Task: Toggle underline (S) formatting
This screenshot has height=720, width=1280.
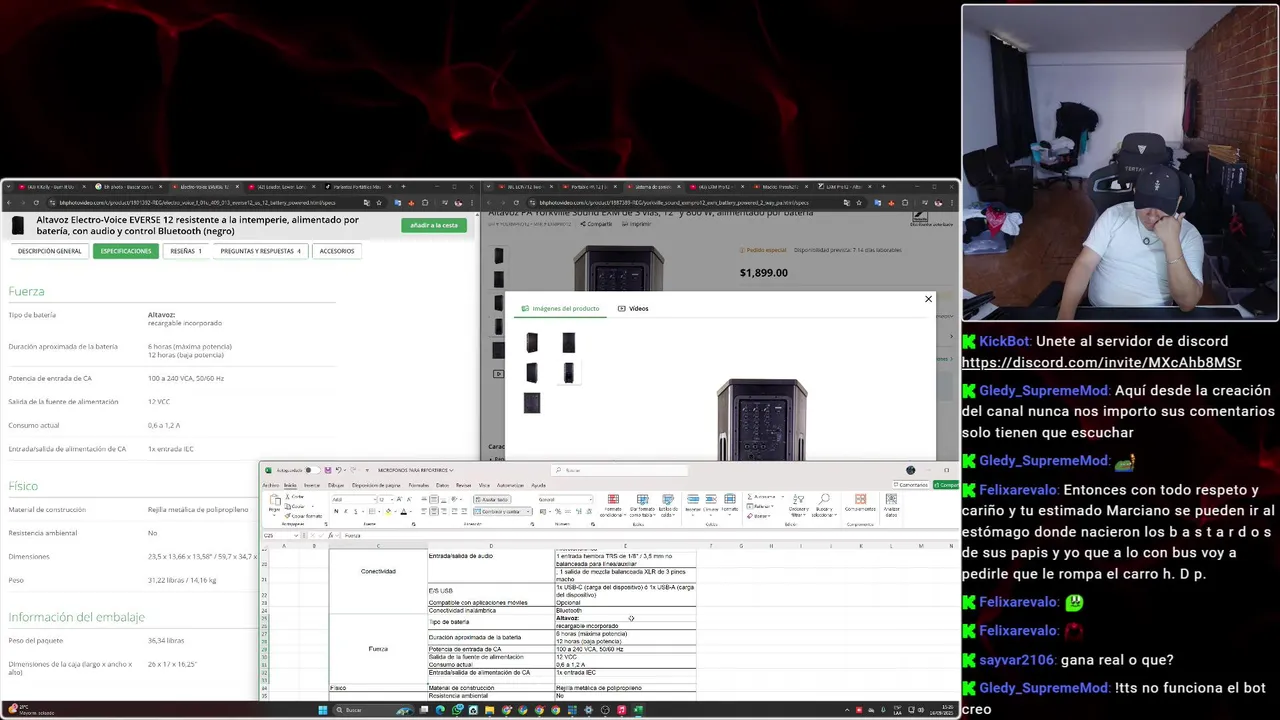Action: tap(356, 511)
